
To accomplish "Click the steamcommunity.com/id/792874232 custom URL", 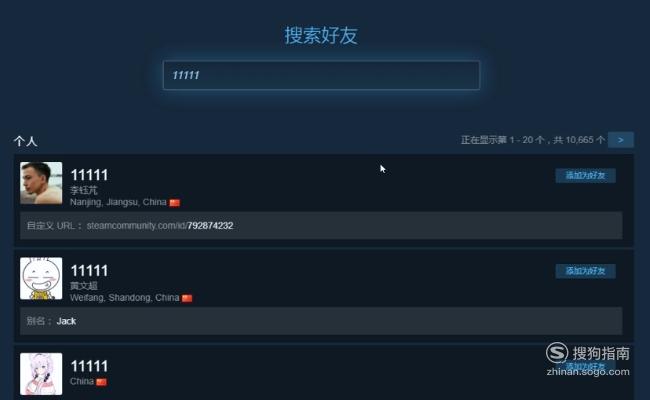I will (160, 225).
